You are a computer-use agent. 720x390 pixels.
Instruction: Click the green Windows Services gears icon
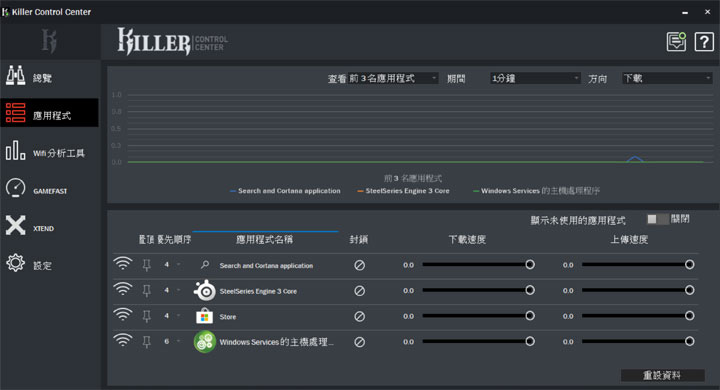pos(204,342)
